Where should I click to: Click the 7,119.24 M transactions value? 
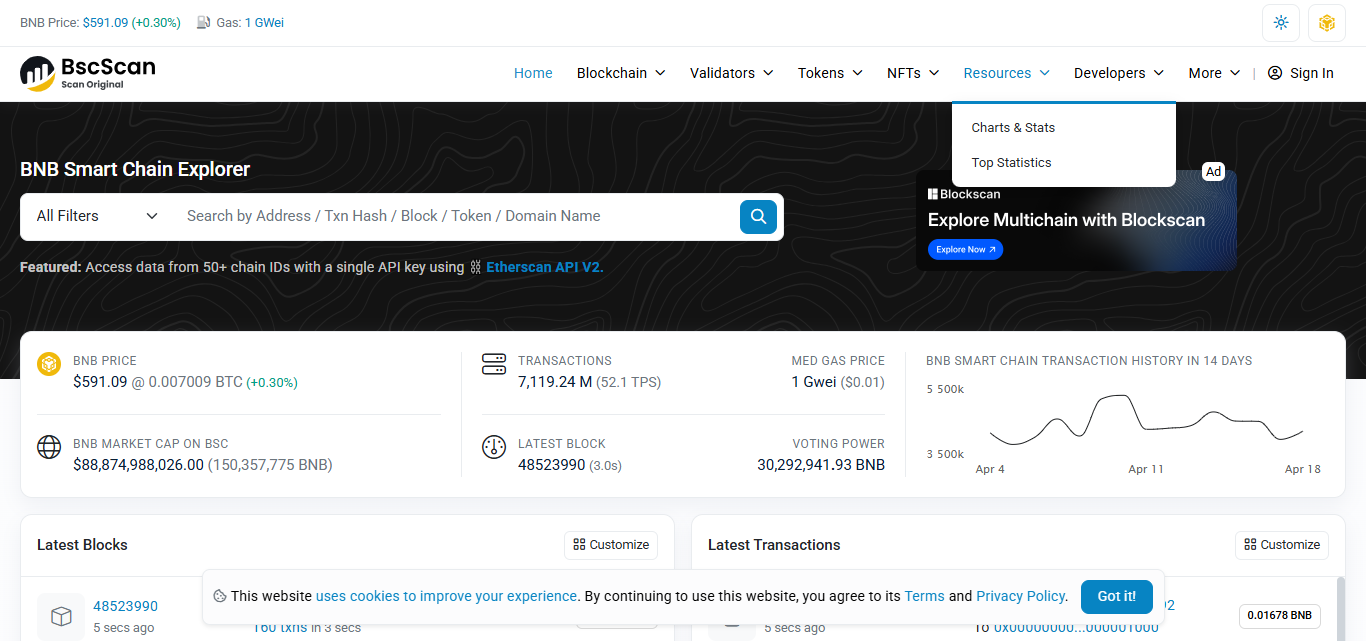tap(555, 382)
